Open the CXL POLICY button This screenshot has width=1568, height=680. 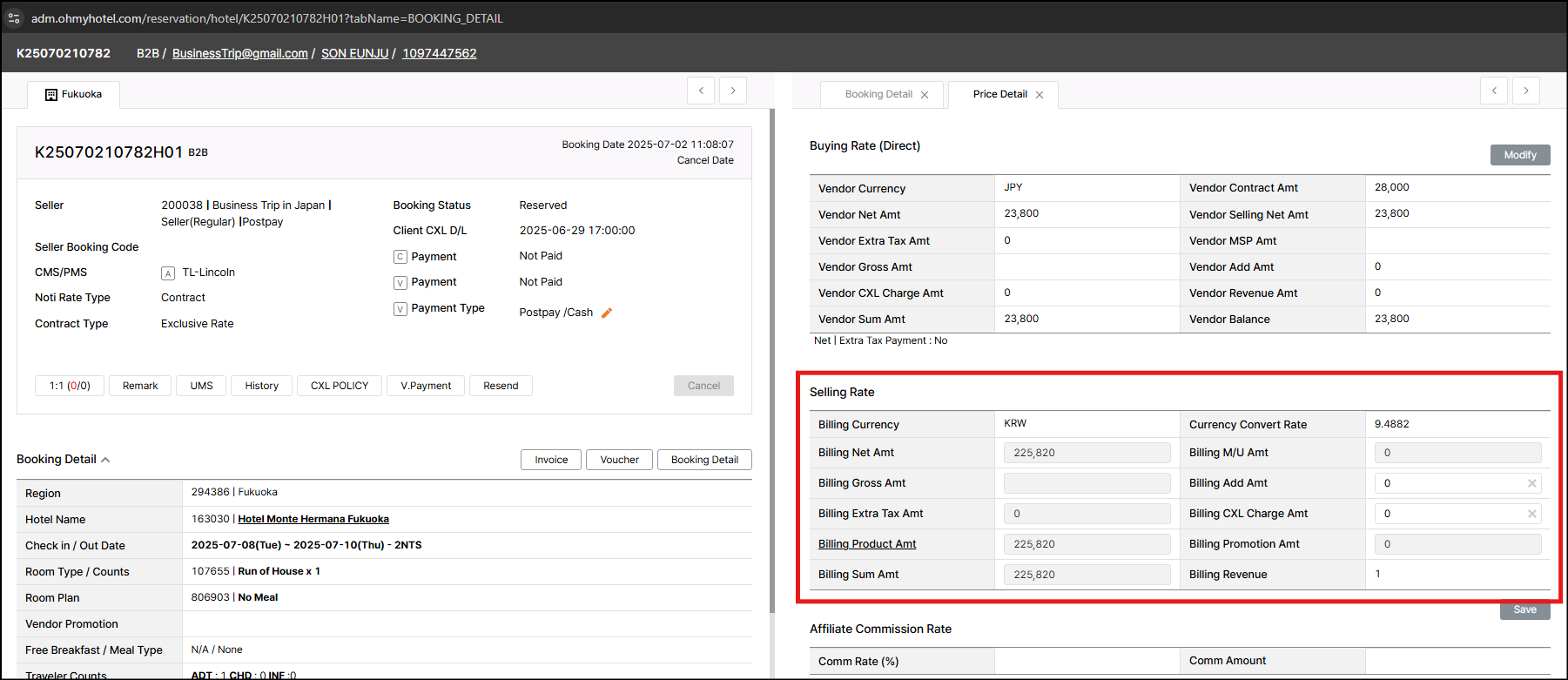coord(340,386)
